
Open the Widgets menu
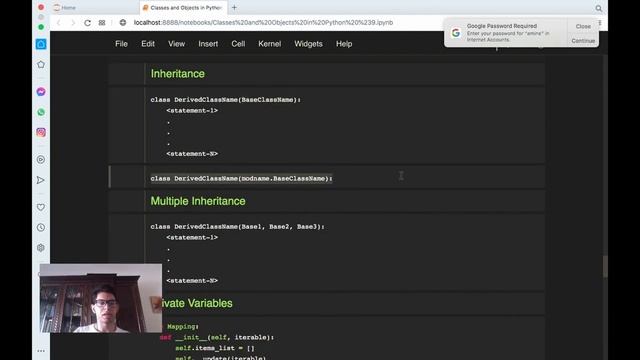click(308, 44)
